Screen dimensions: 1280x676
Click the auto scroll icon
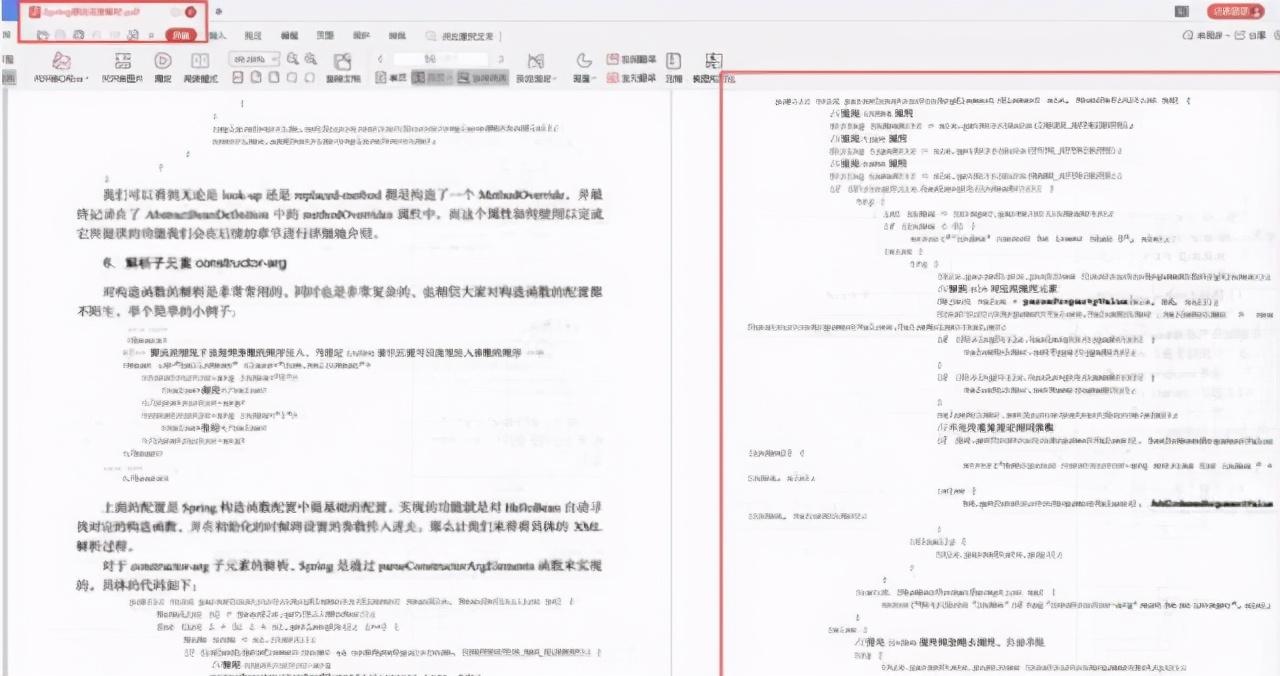click(535, 60)
